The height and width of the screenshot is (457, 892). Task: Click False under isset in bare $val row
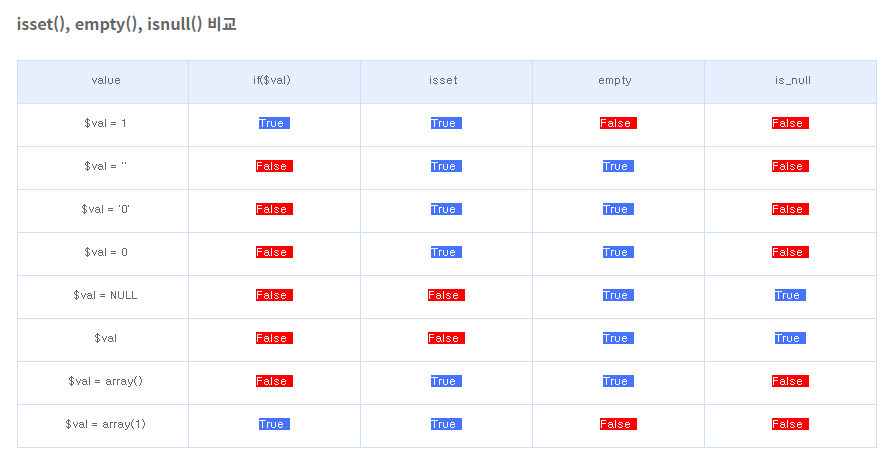446,338
